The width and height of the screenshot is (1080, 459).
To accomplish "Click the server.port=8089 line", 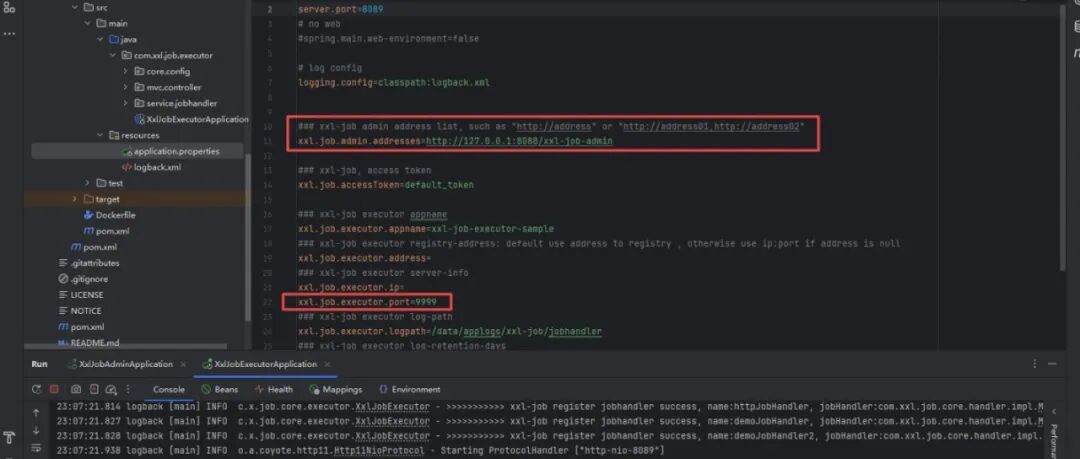I will [341, 10].
